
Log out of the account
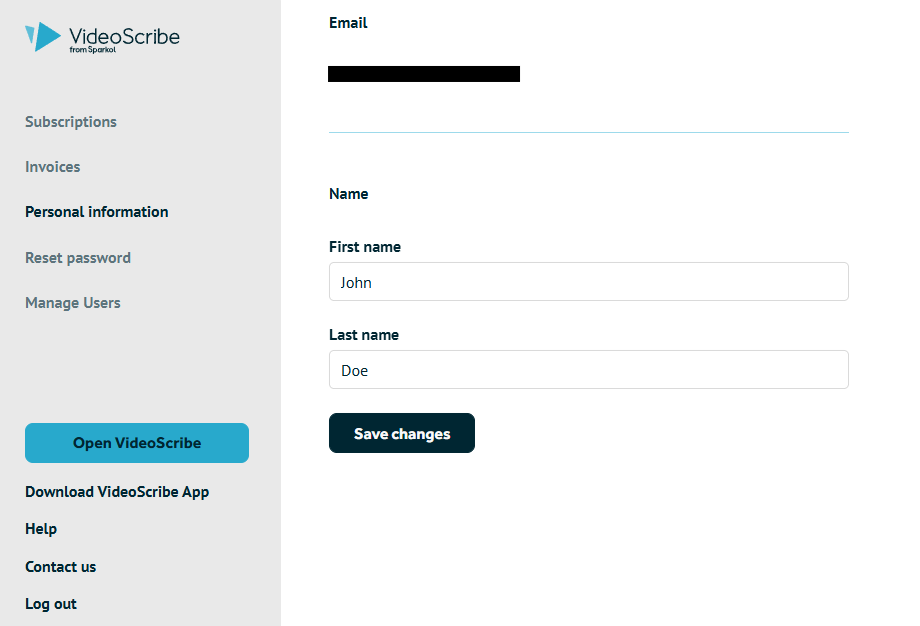coord(51,604)
